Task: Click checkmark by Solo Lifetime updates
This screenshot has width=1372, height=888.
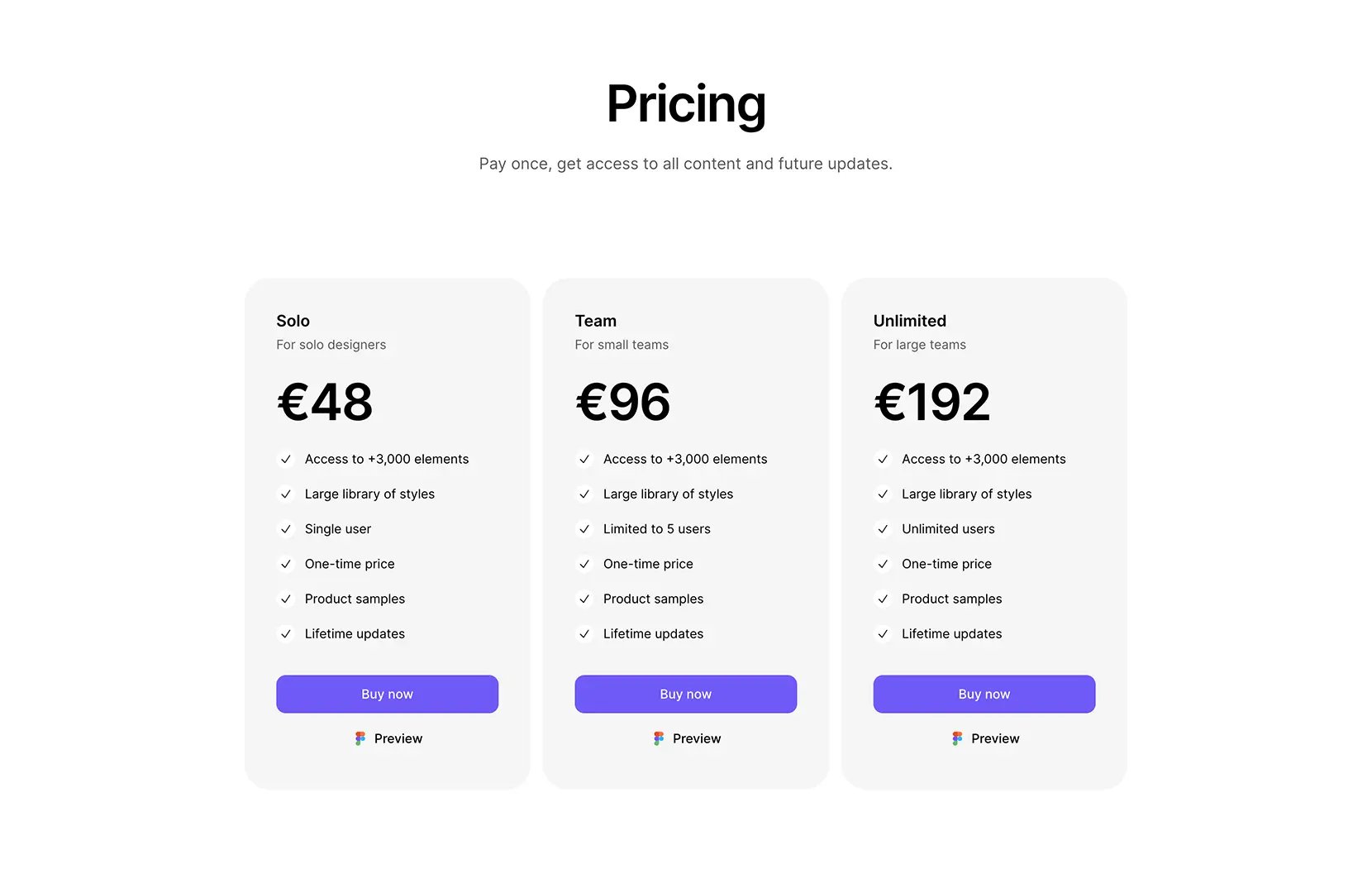Action: (286, 634)
